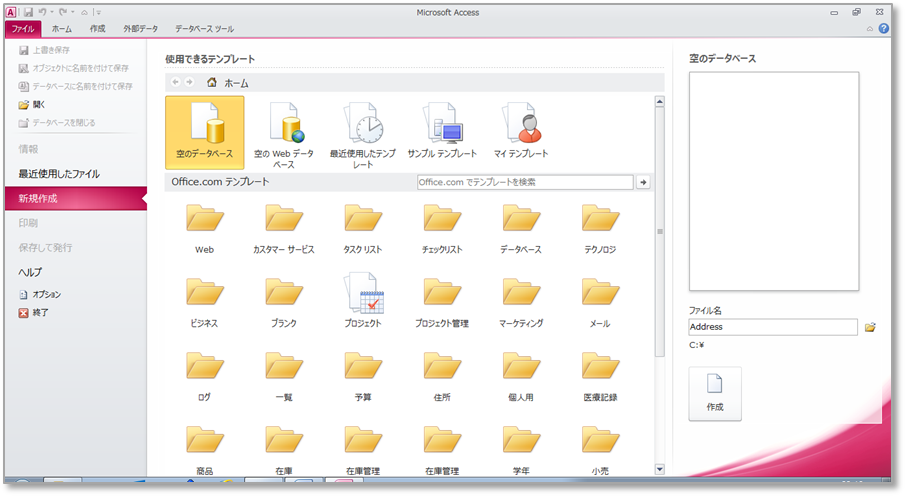Image resolution: width=905 pixels, height=496 pixels.
Task: Open the ログ folder
Action: click(x=204, y=376)
